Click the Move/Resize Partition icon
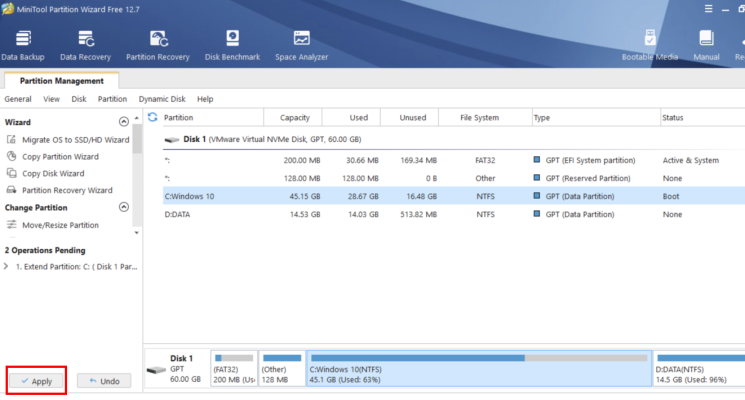The image size is (745, 400). (11, 225)
